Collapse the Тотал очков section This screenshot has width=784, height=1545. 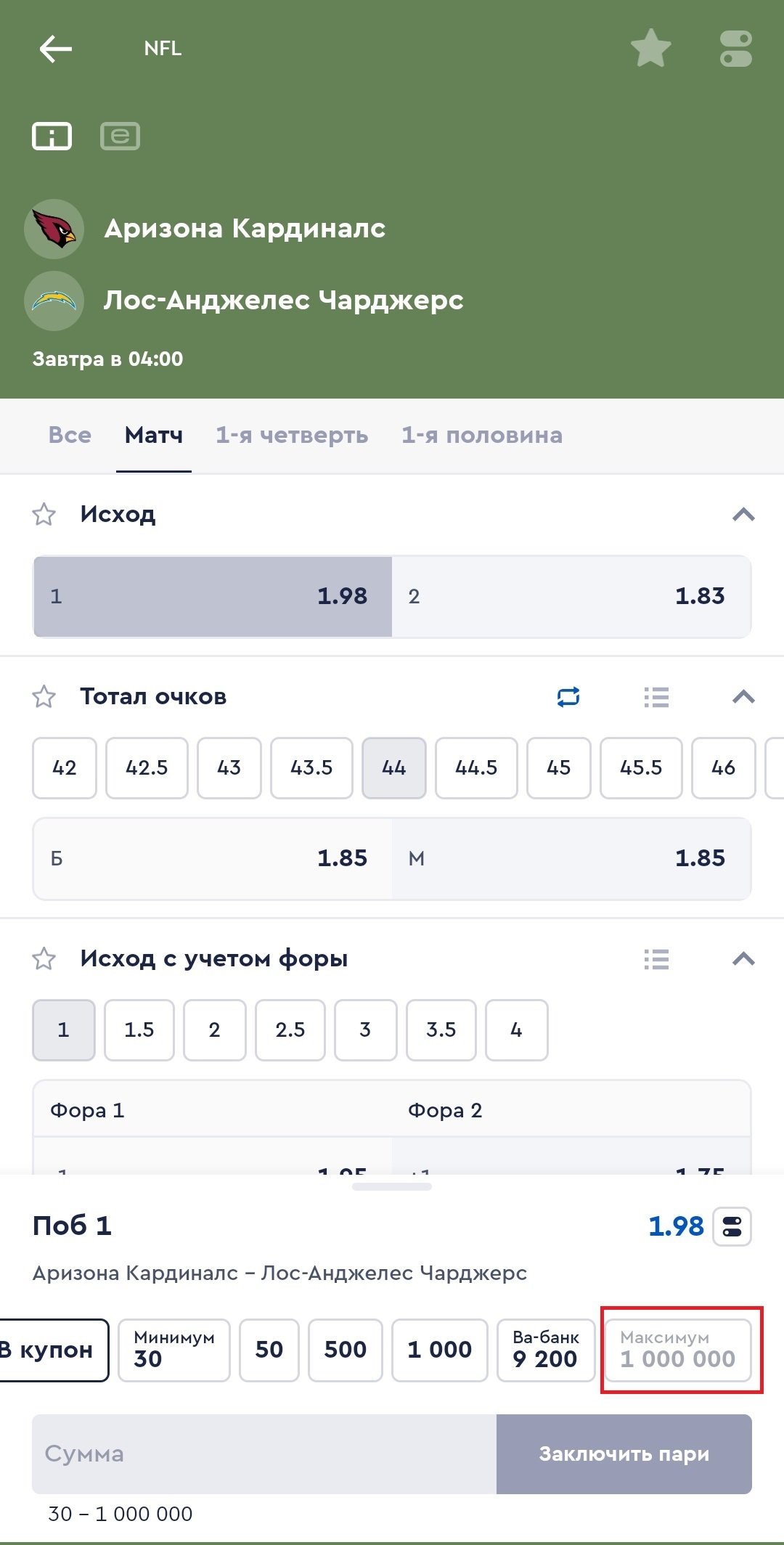[743, 697]
